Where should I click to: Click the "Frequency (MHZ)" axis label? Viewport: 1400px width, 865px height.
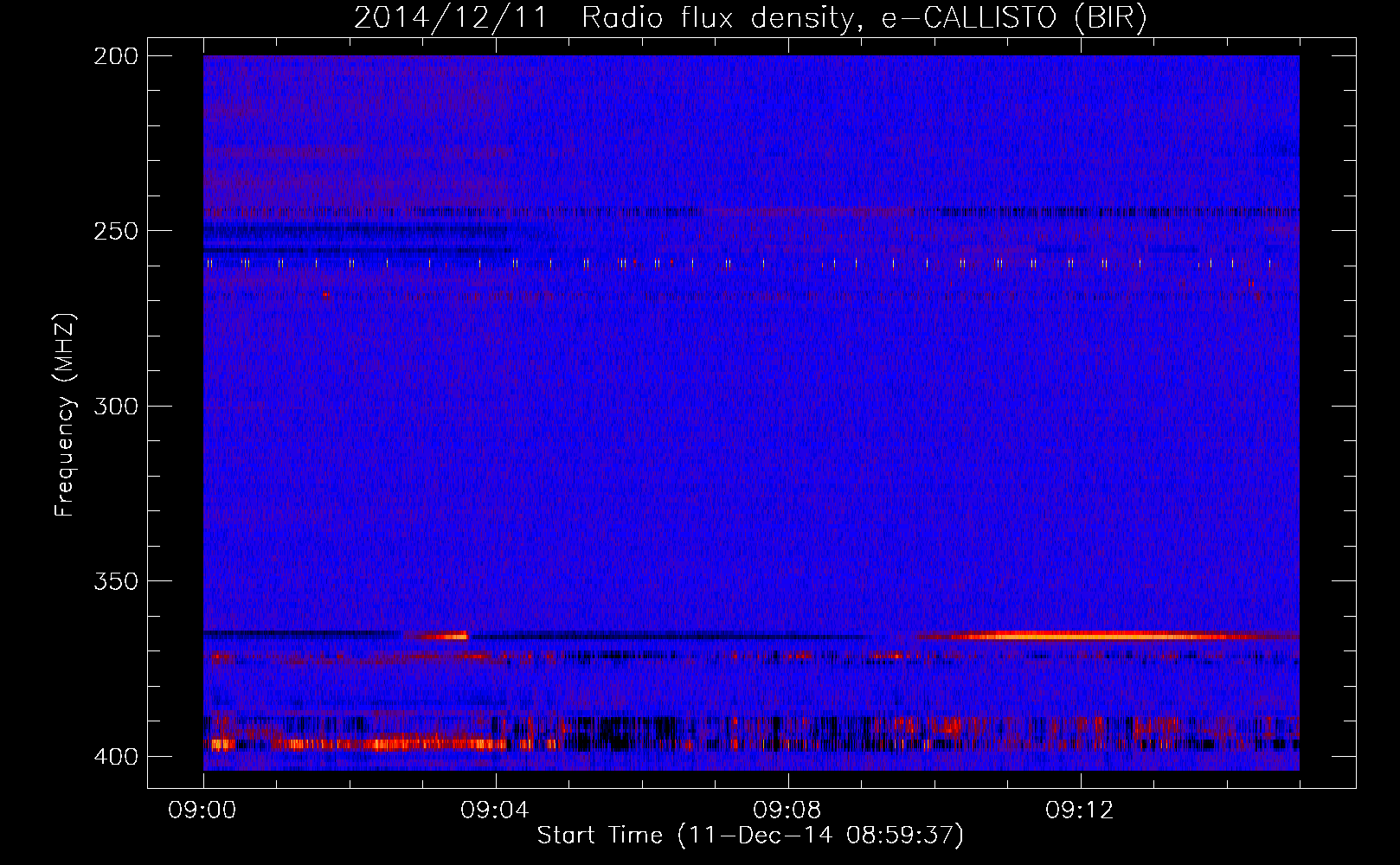[65, 415]
